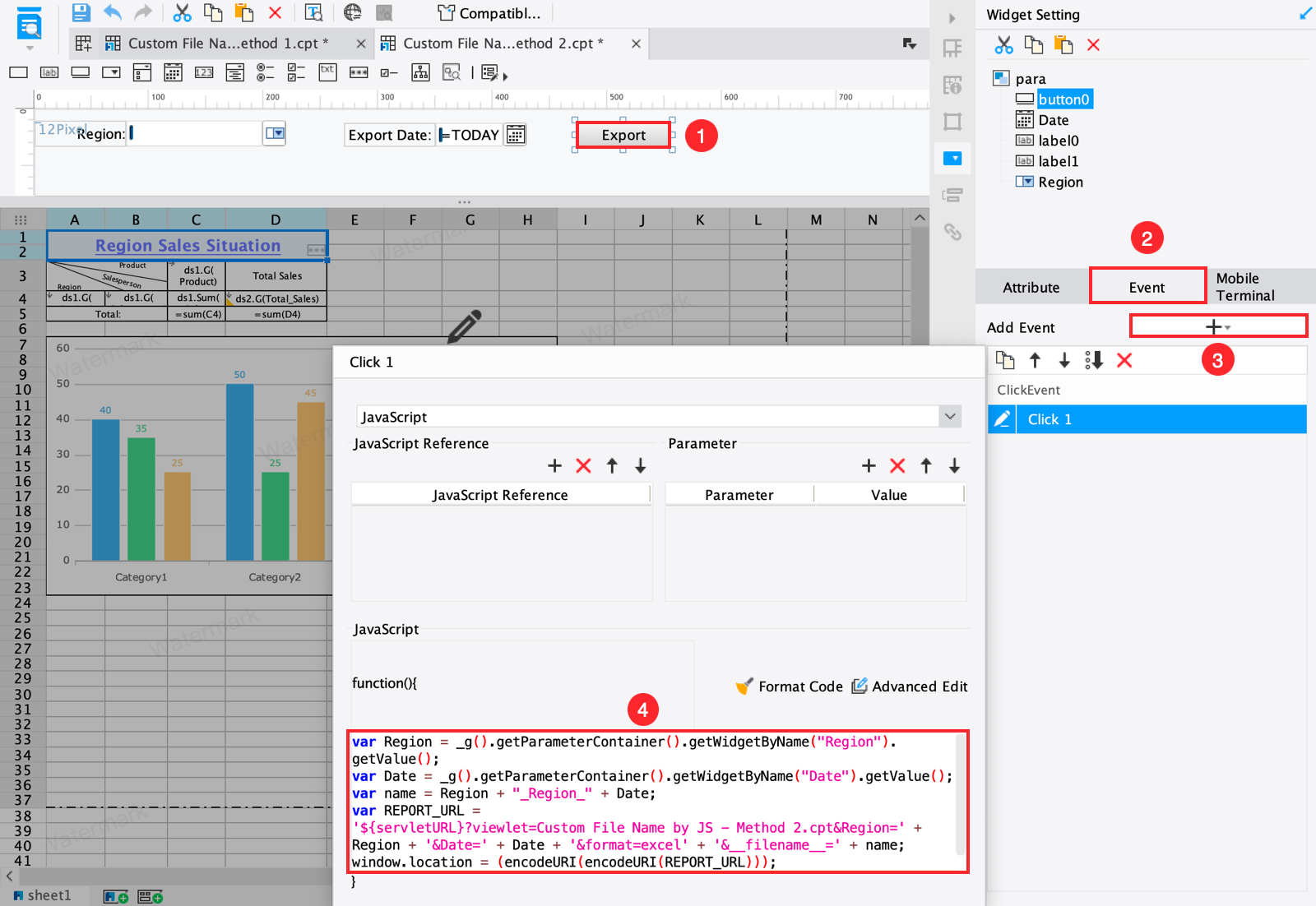Screen dimensions: 1316x906
Task: Open Advanced Edit for JavaScript
Action: pos(910,686)
